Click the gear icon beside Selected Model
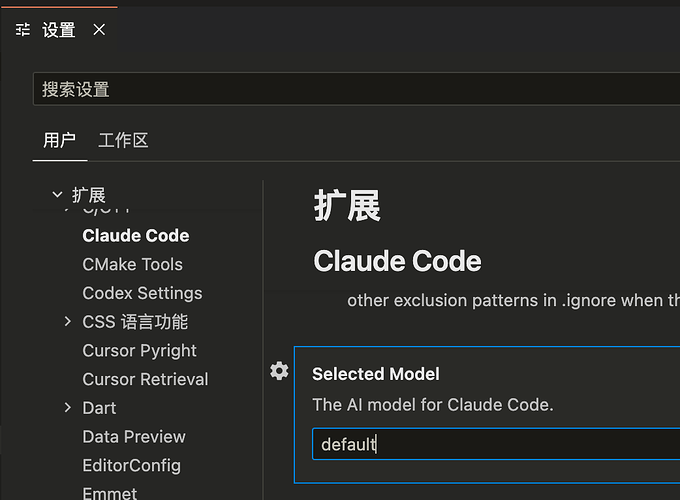 coord(279,371)
